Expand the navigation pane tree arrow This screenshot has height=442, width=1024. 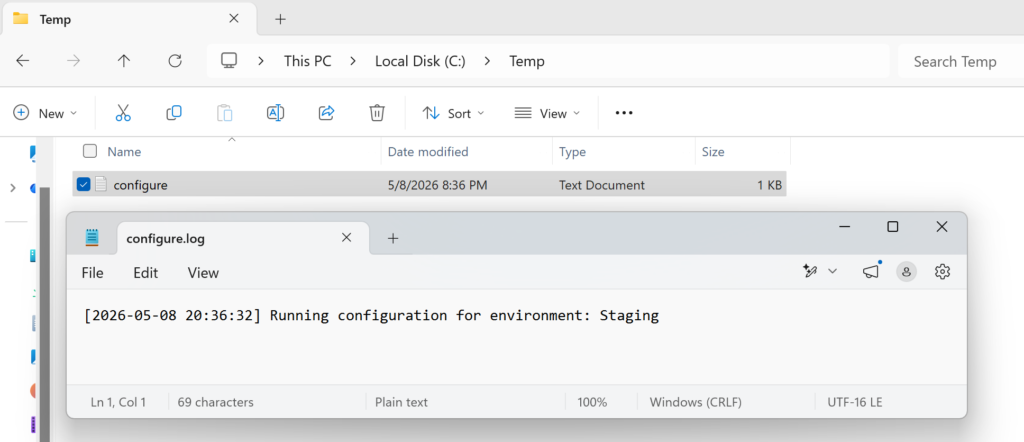pyautogui.click(x=12, y=188)
